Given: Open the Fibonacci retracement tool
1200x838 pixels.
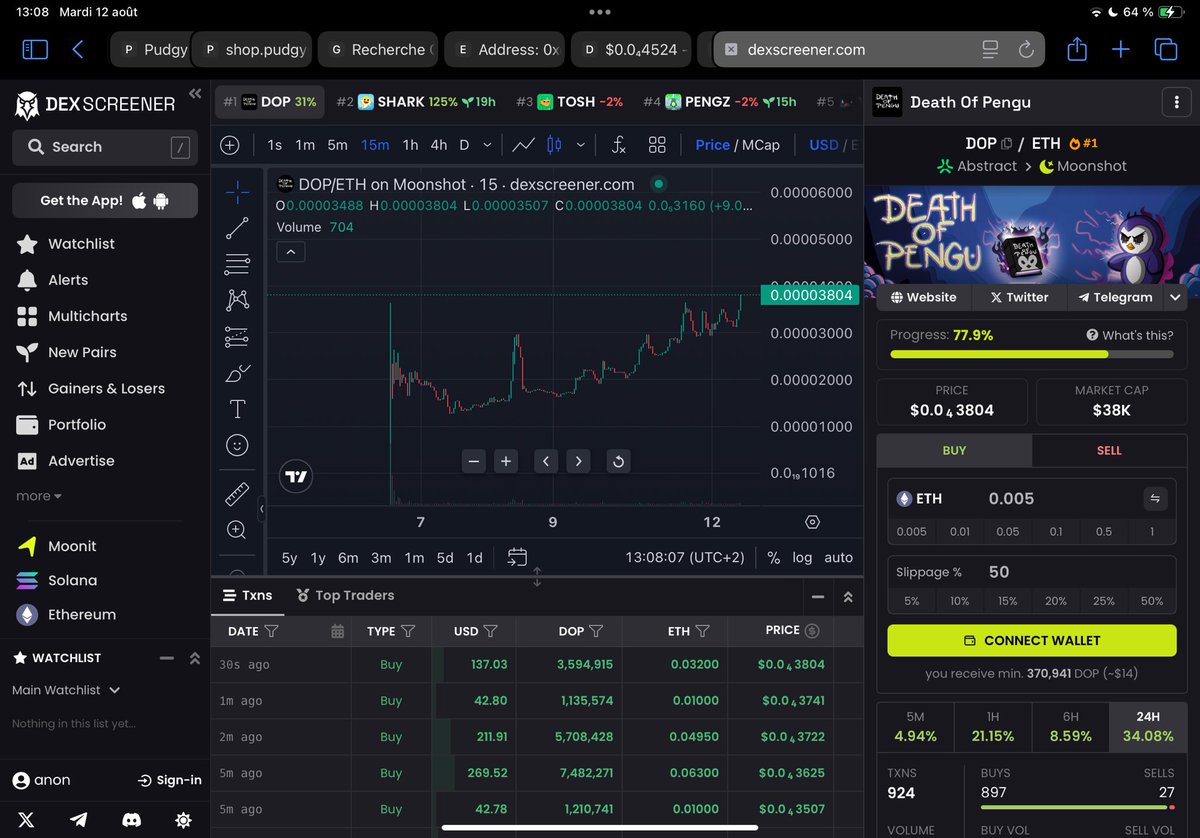Looking at the screenshot, I should click(237, 265).
